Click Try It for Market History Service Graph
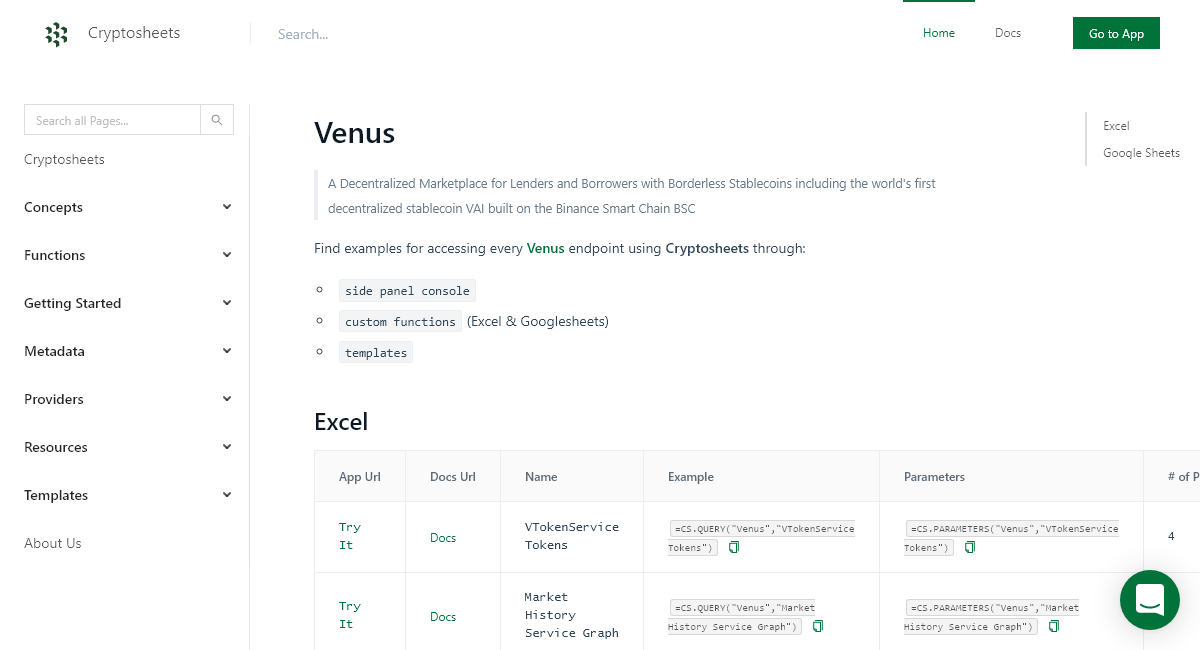 [x=349, y=615]
